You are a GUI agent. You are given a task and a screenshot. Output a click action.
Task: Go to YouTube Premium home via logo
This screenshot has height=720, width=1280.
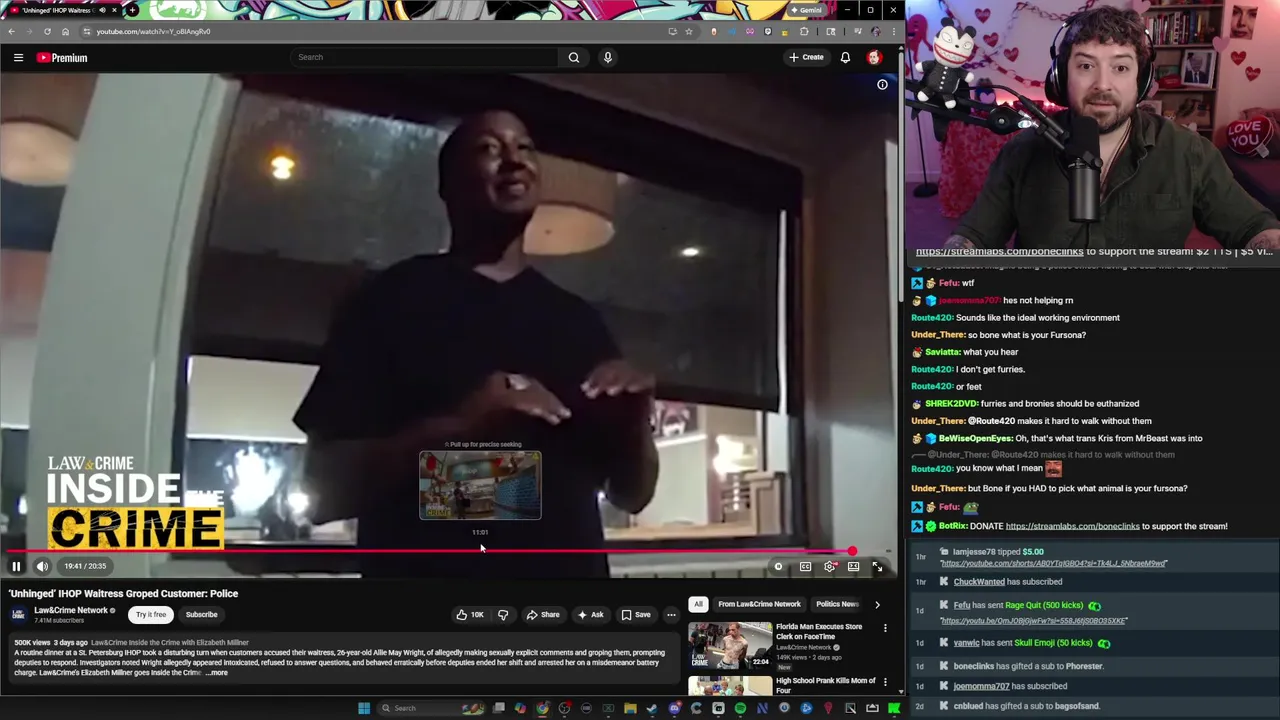pyautogui.click(x=62, y=58)
